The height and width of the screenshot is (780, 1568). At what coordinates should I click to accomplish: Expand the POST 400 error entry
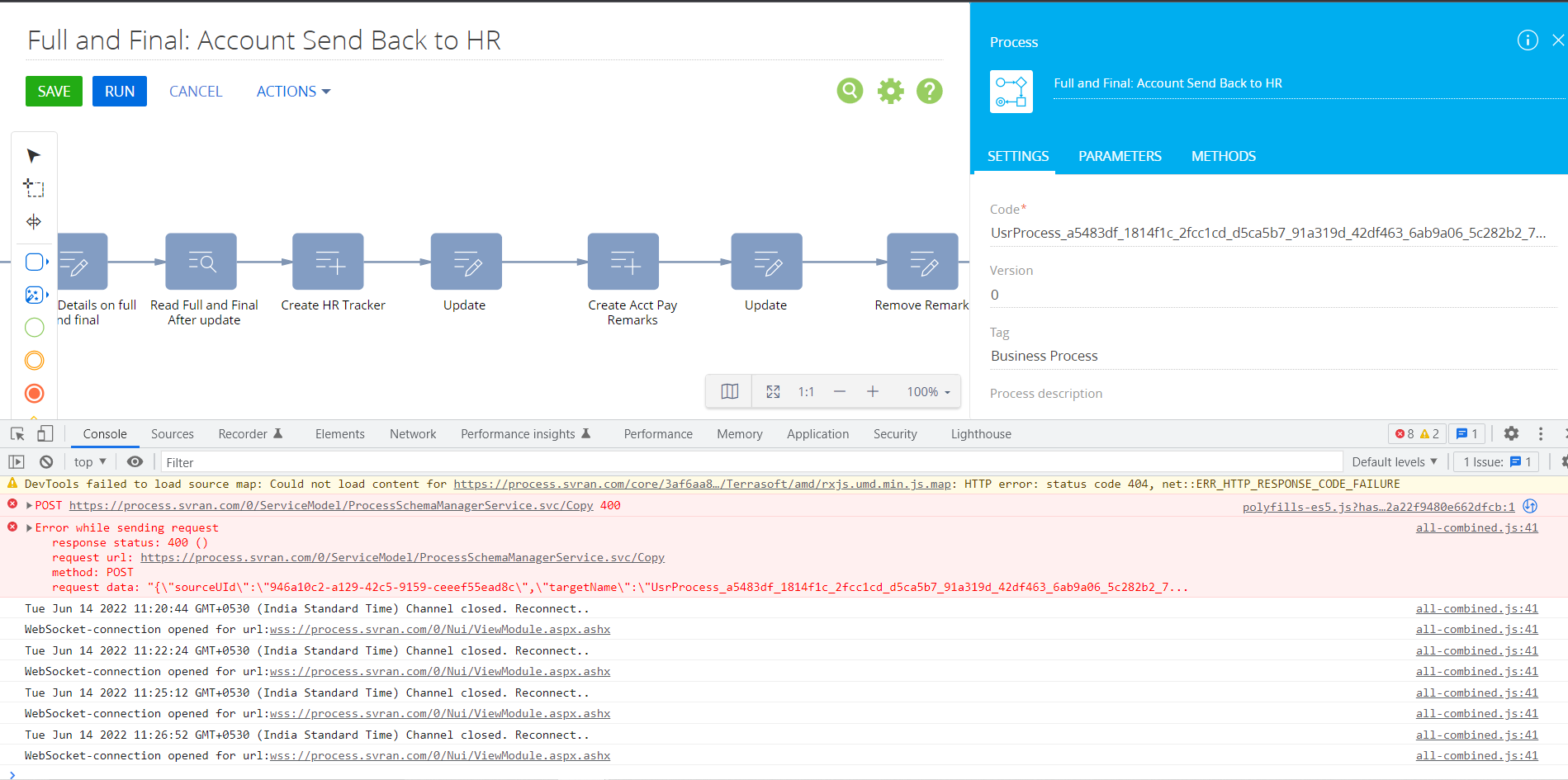point(30,505)
